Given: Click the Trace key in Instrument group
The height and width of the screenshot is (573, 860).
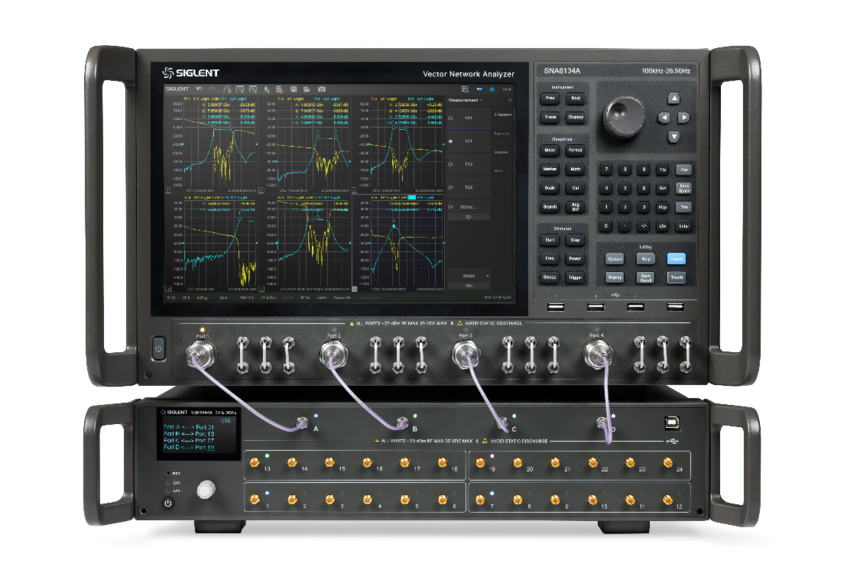Looking at the screenshot, I should pyautogui.click(x=550, y=117).
